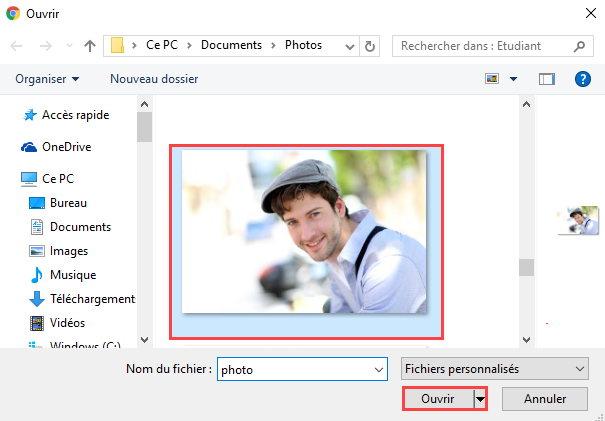Expand the Ouvrir button split arrow
605x421 pixels.
coord(480,399)
